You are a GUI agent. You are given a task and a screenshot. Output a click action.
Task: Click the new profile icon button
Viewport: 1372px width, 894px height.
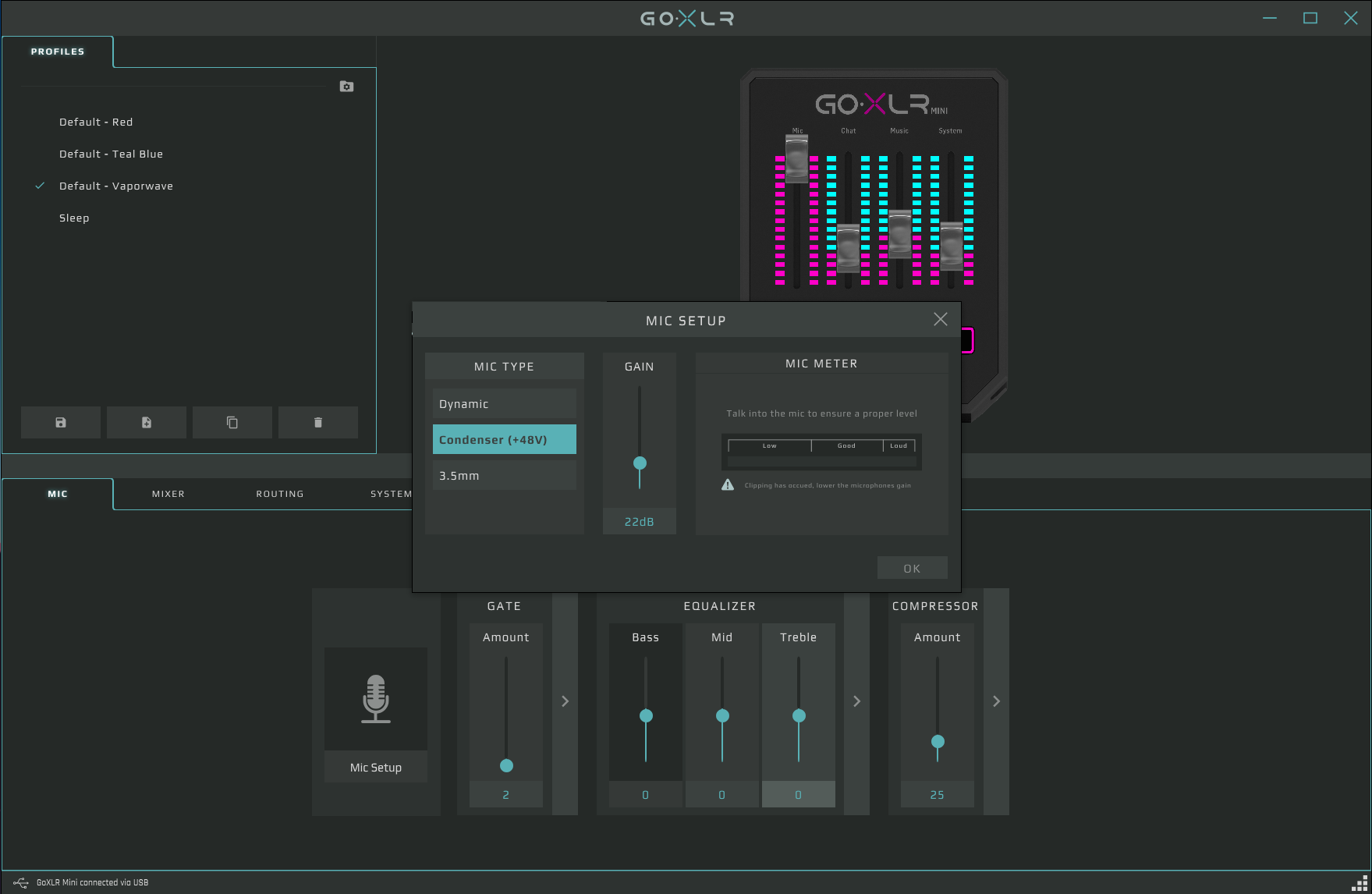(147, 422)
